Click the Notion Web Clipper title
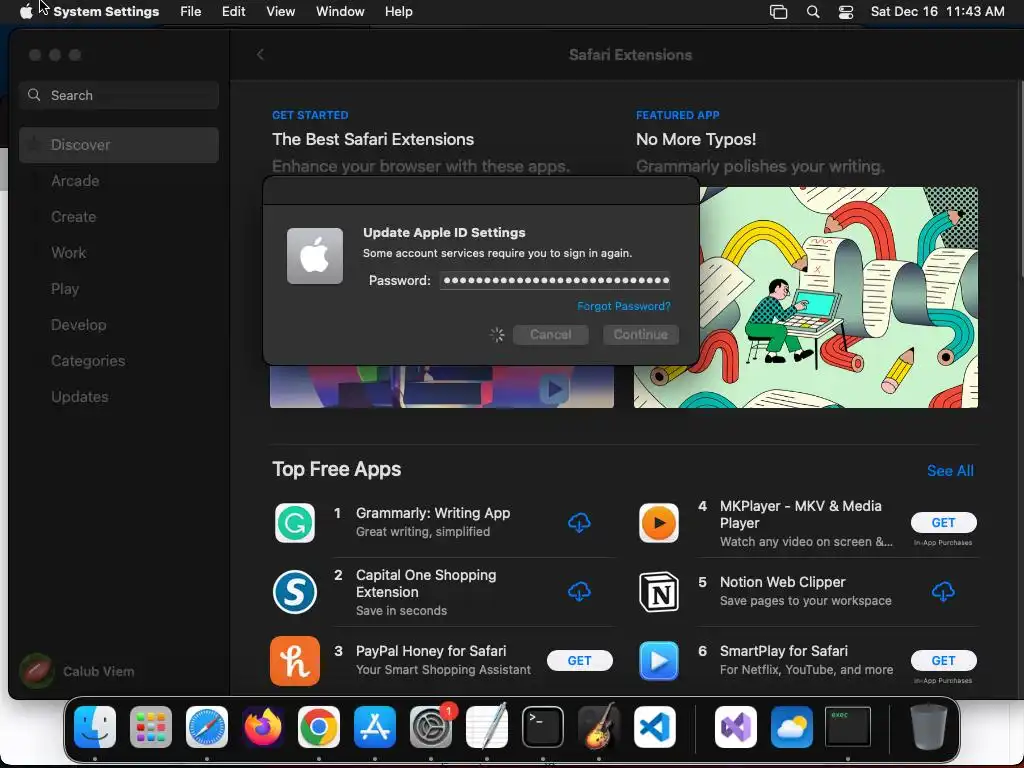1024x768 pixels. click(782, 582)
